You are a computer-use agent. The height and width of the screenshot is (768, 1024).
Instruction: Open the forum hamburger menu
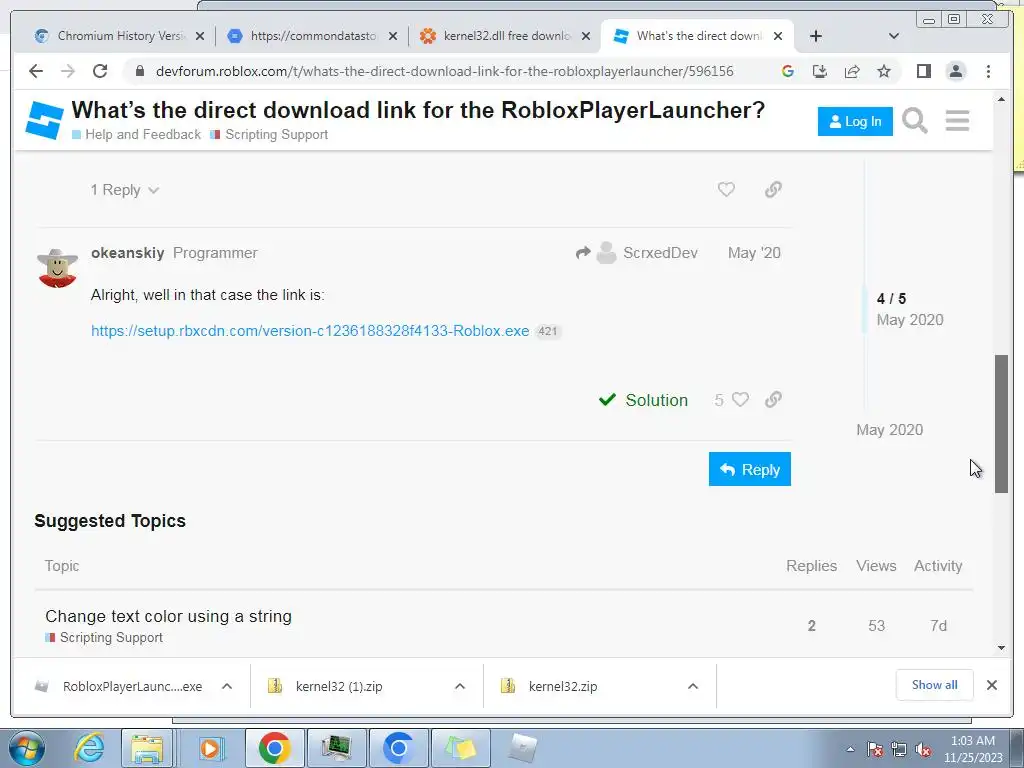957,121
